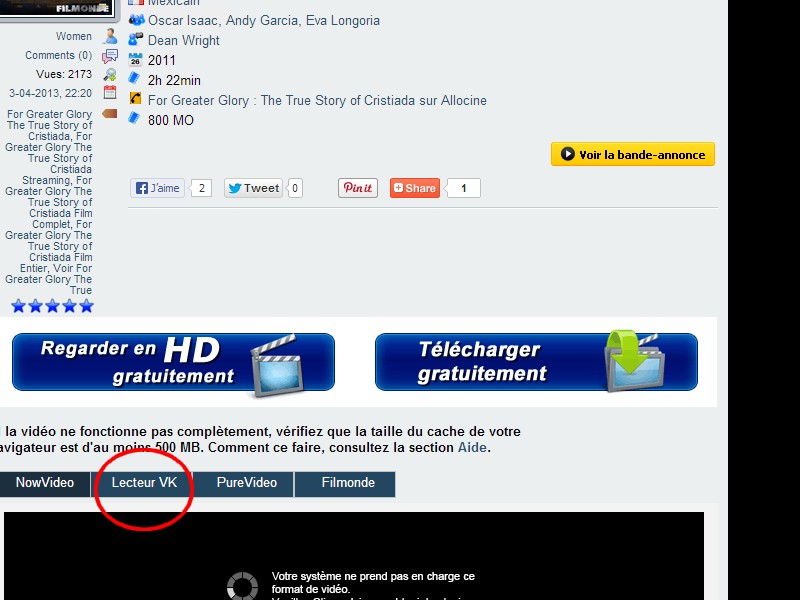
Task: Click the file size icon beside 800 MO
Action: pyautogui.click(x=134, y=118)
